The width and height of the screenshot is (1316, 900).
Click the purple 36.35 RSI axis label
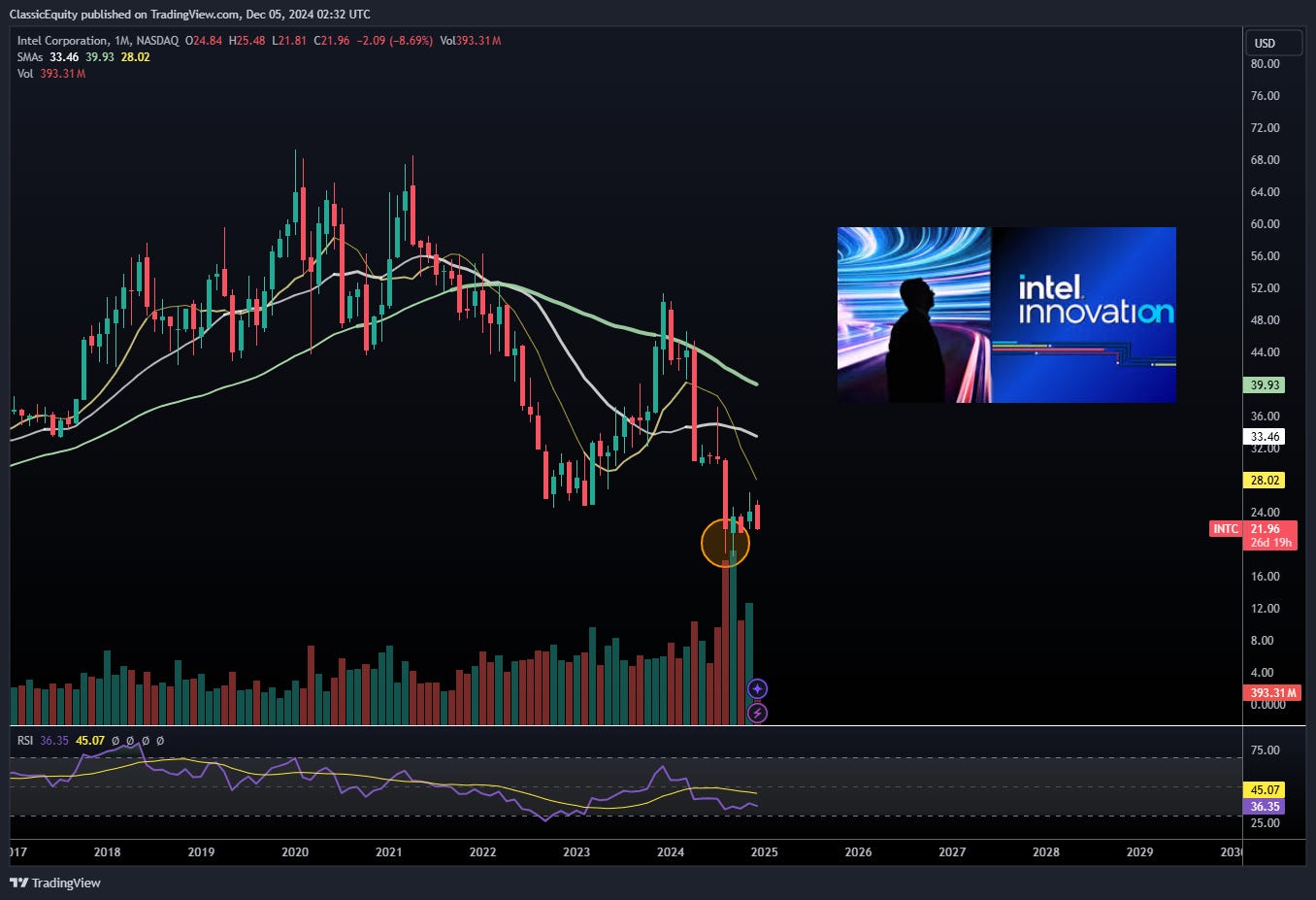click(x=1265, y=807)
